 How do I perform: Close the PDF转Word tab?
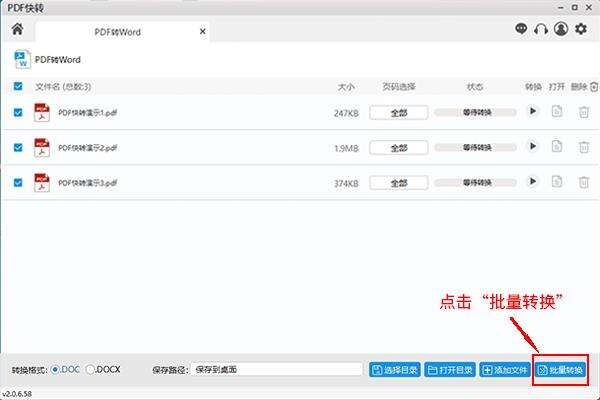click(203, 32)
